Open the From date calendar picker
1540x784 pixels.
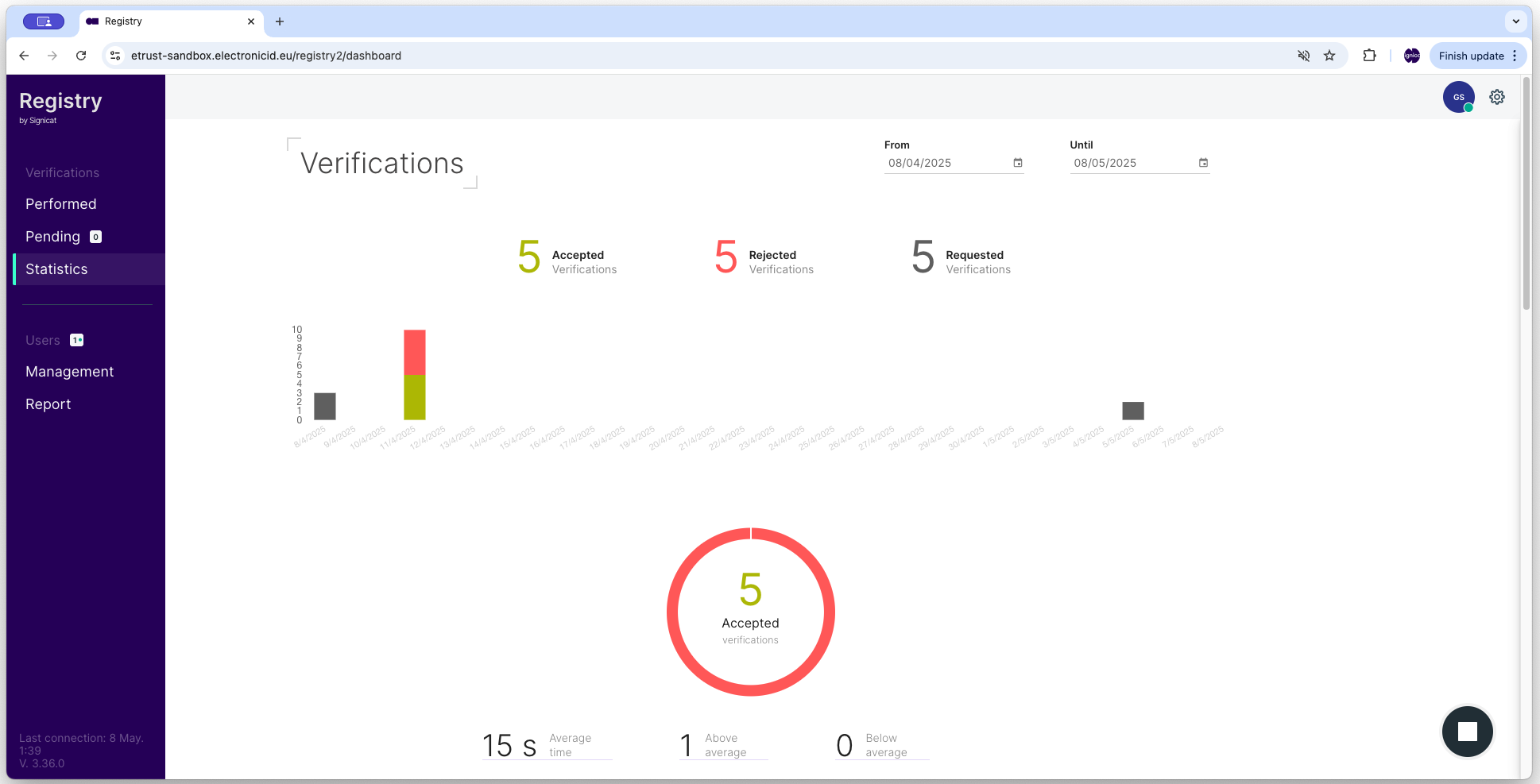pos(1018,162)
